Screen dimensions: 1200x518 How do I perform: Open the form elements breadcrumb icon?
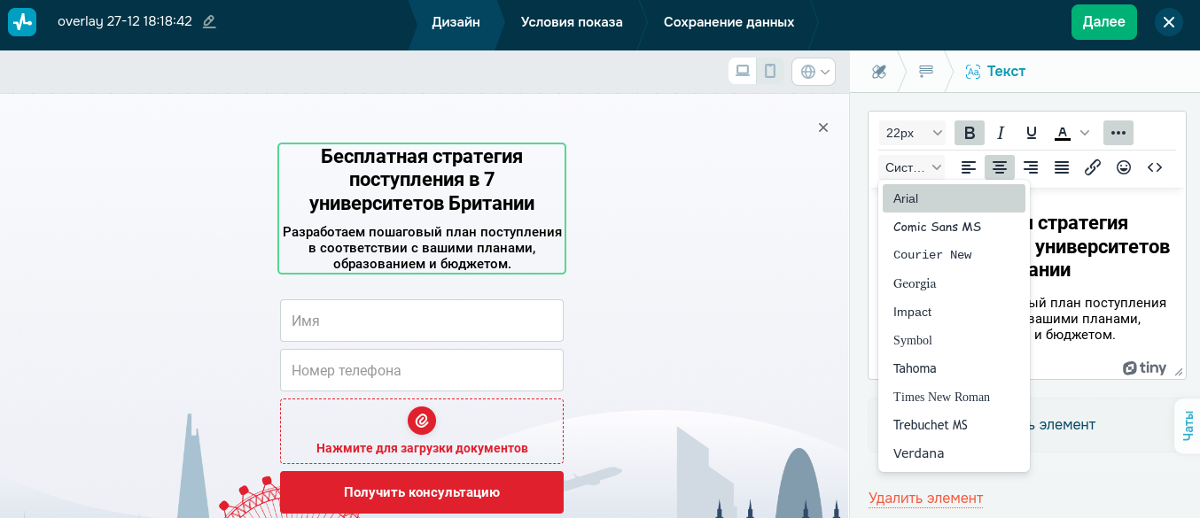[x=926, y=71]
